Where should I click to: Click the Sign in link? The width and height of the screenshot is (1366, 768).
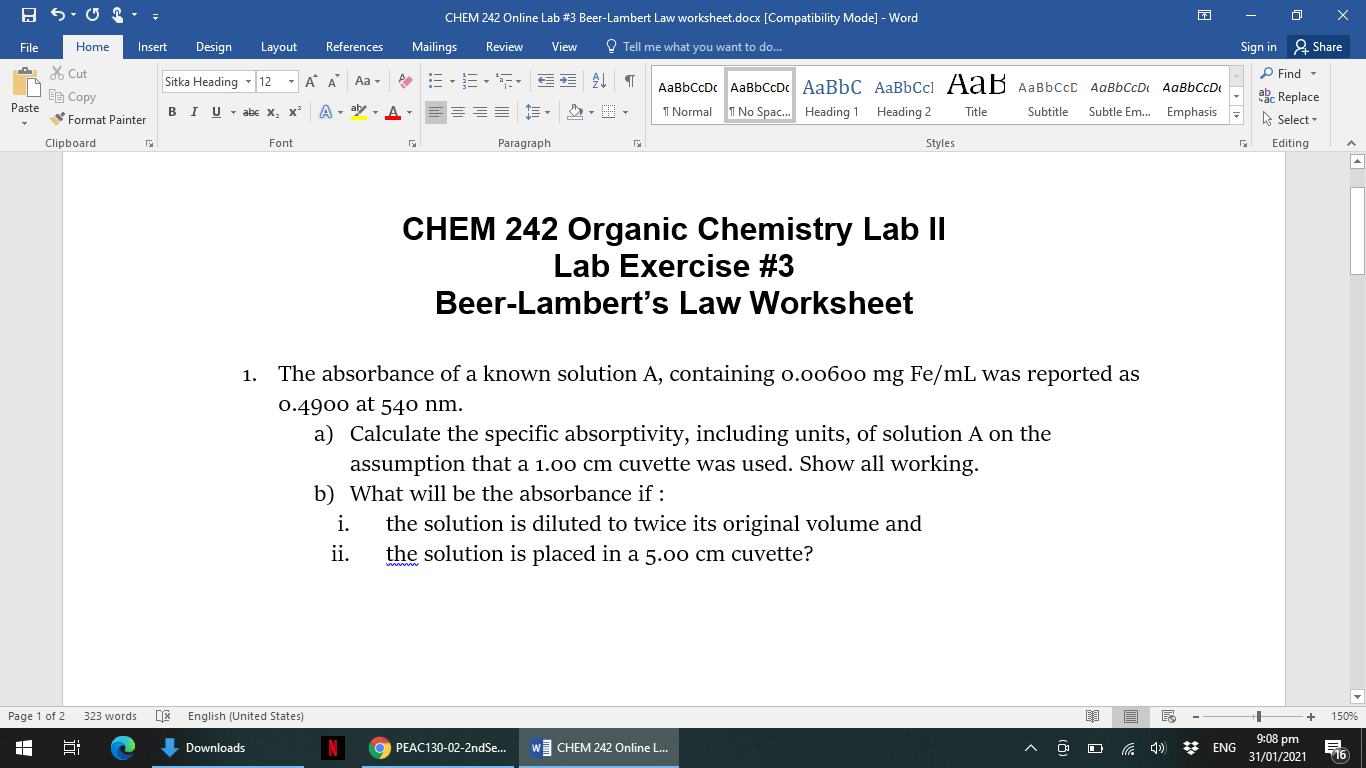pyautogui.click(x=1258, y=46)
